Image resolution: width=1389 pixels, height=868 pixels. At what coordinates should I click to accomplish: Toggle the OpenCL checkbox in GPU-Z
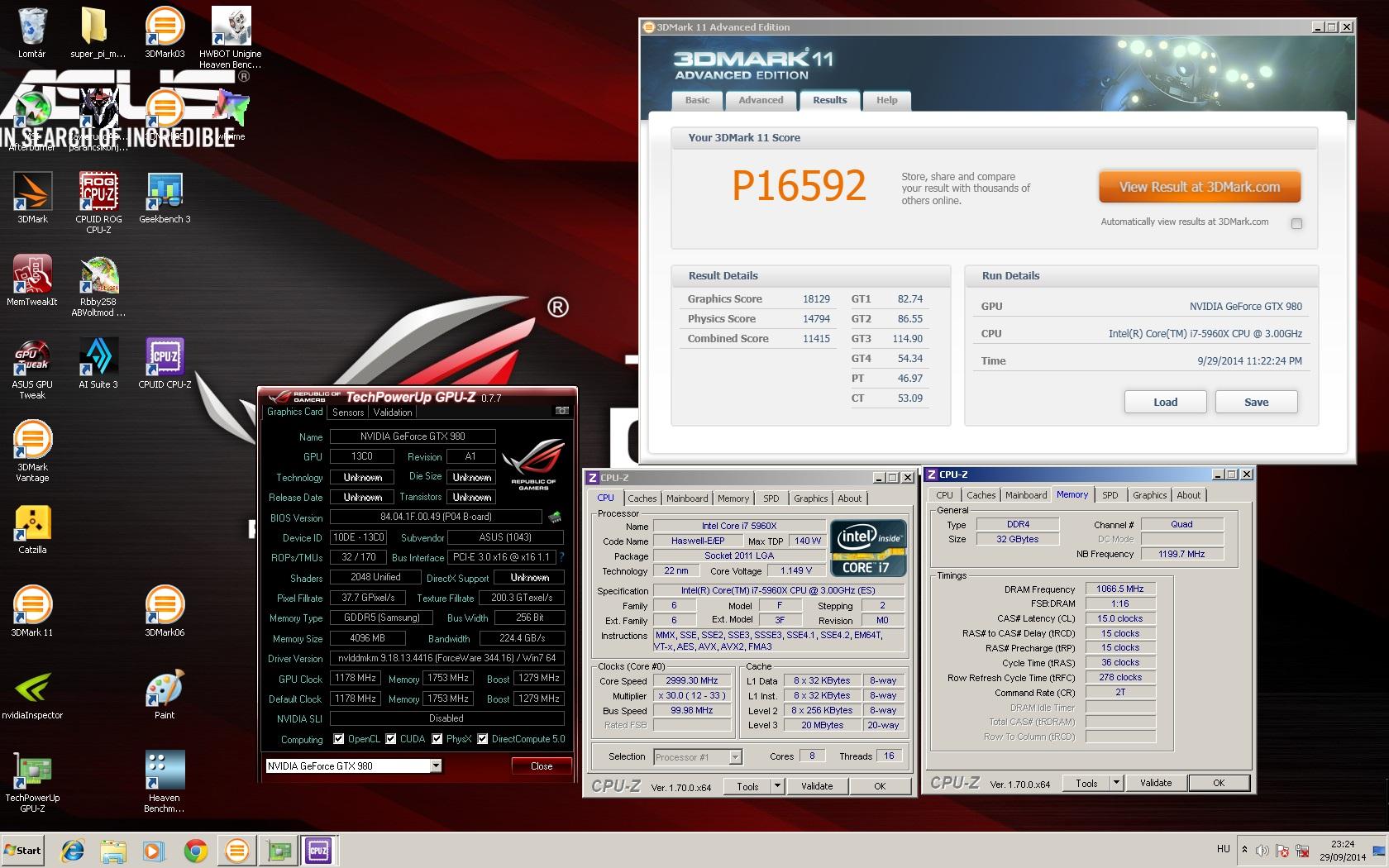(338, 739)
